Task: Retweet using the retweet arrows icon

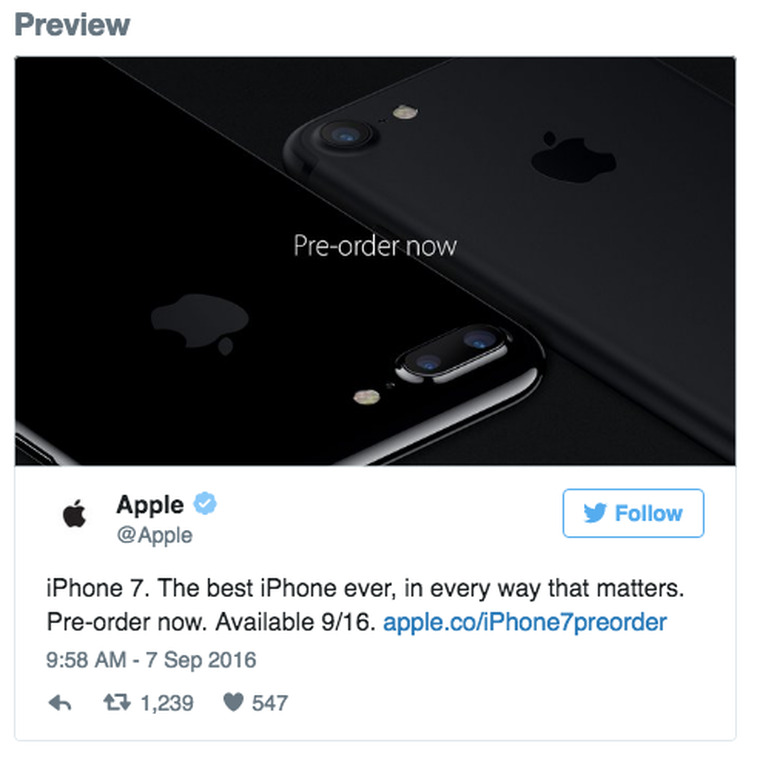Action: 117,702
